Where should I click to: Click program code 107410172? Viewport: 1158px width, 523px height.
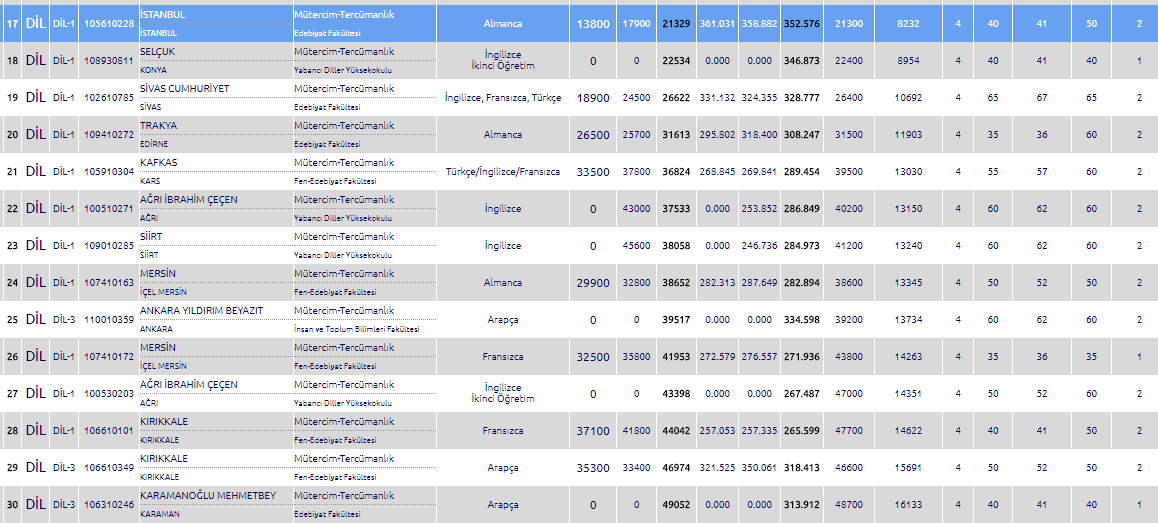(x=108, y=357)
